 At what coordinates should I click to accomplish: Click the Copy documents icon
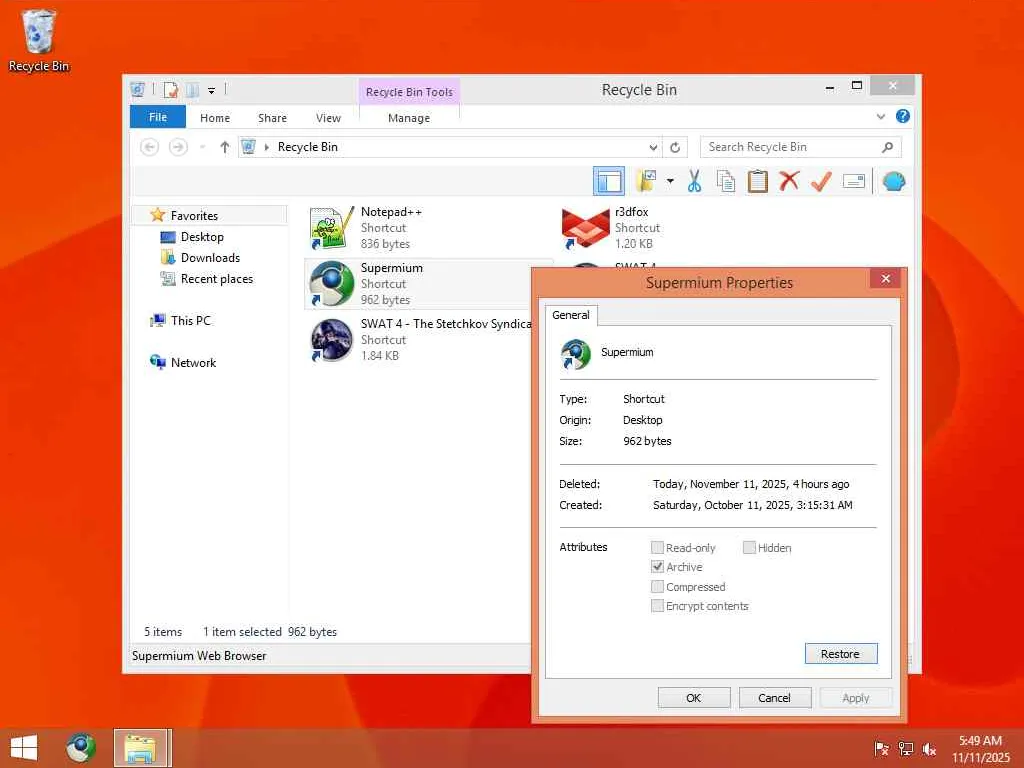click(x=726, y=181)
